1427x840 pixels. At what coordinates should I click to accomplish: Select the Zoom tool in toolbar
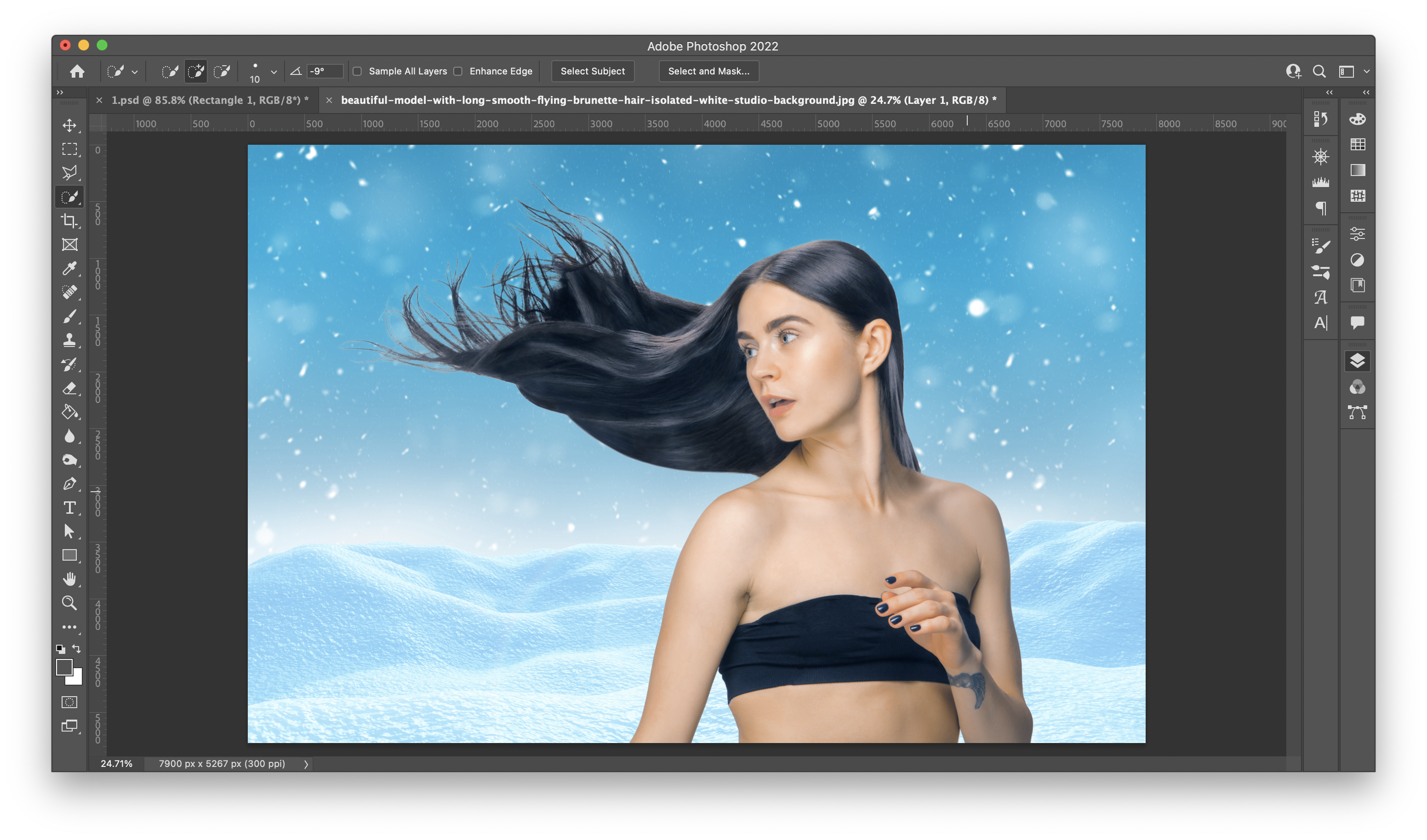[70, 603]
